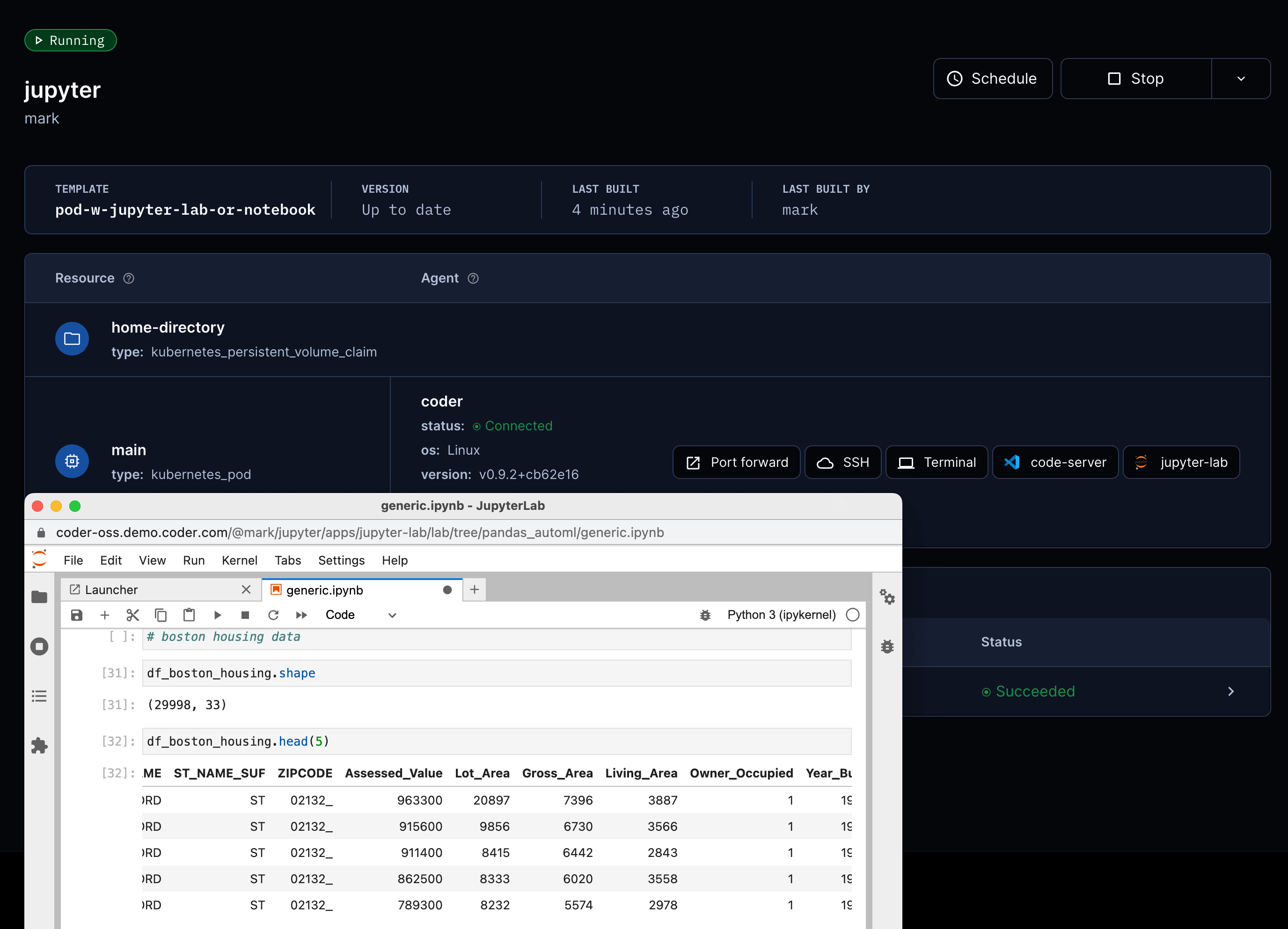Add a new launcher tab with plus button
Screen dimensions: 1288x929
(x=475, y=590)
